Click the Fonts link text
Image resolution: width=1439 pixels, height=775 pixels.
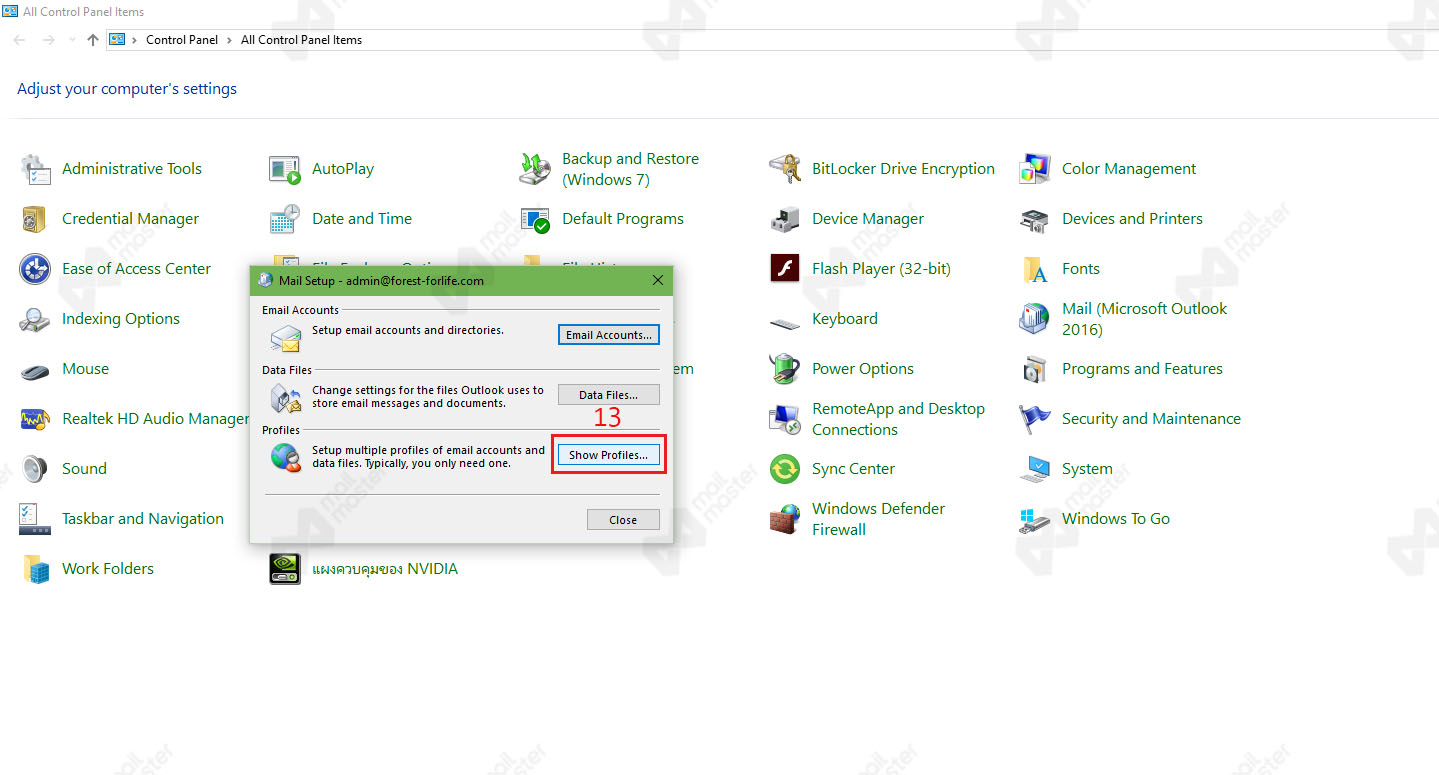click(x=1081, y=269)
